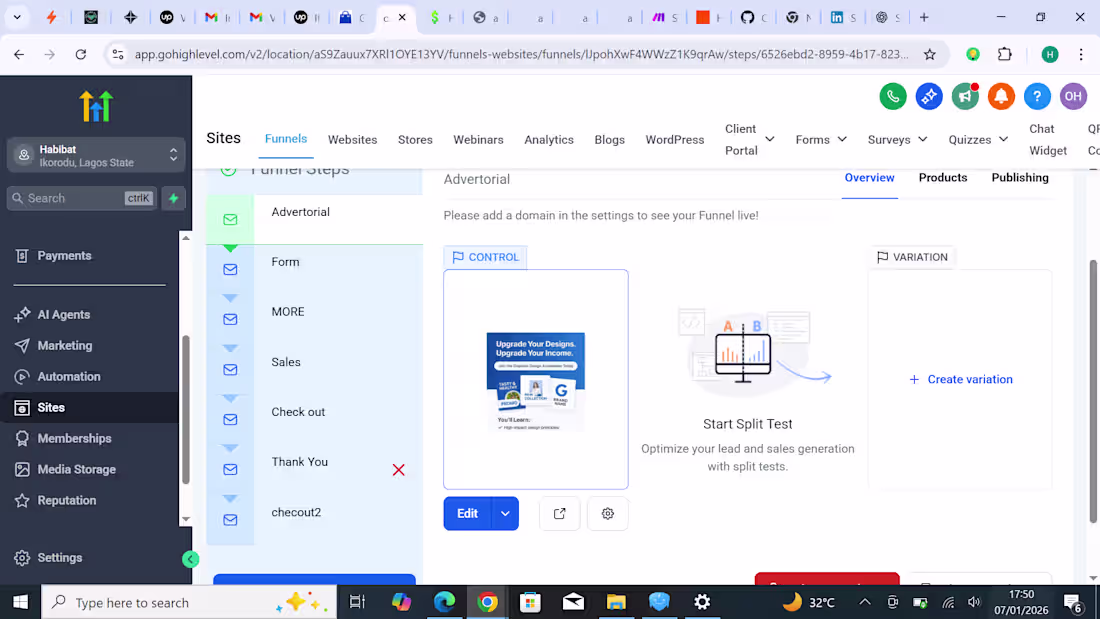Open Payments in sidebar
Viewport: 1100px width, 619px height.
(65, 255)
